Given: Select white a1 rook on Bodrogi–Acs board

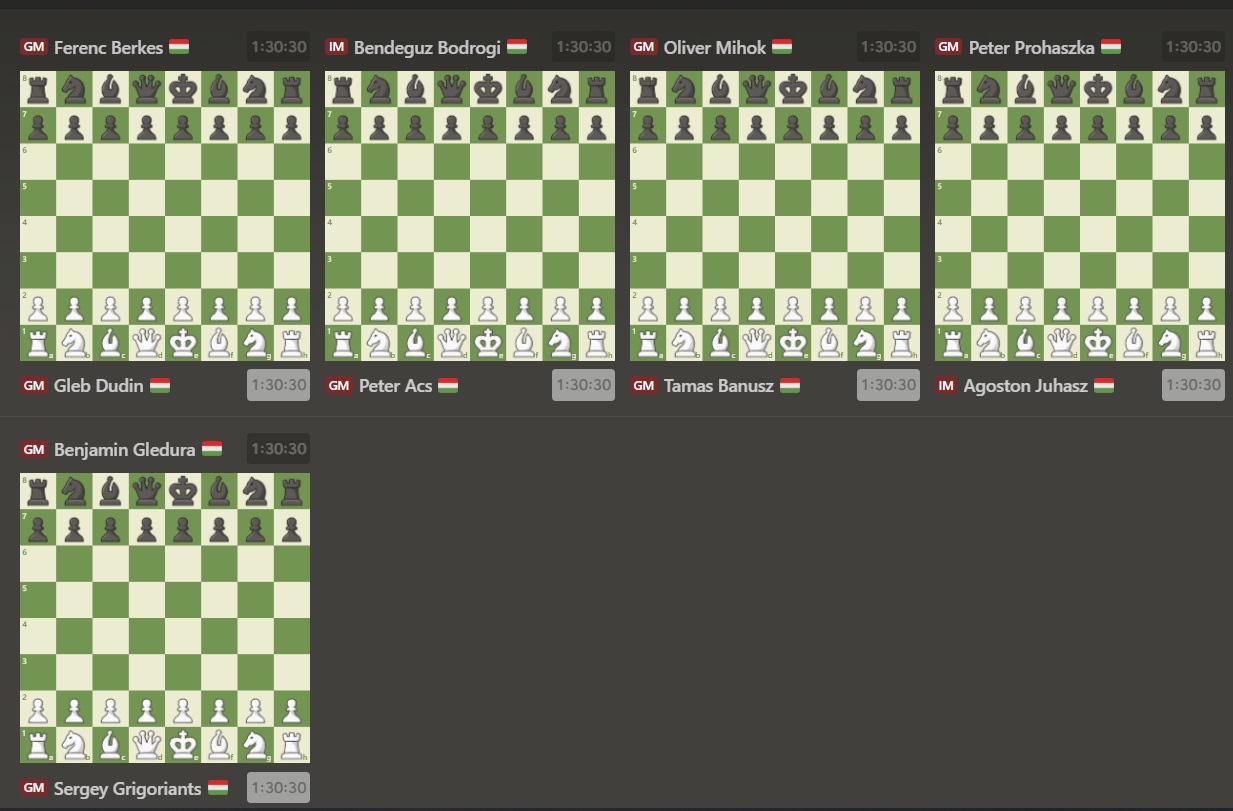Looking at the screenshot, I should 343,343.
